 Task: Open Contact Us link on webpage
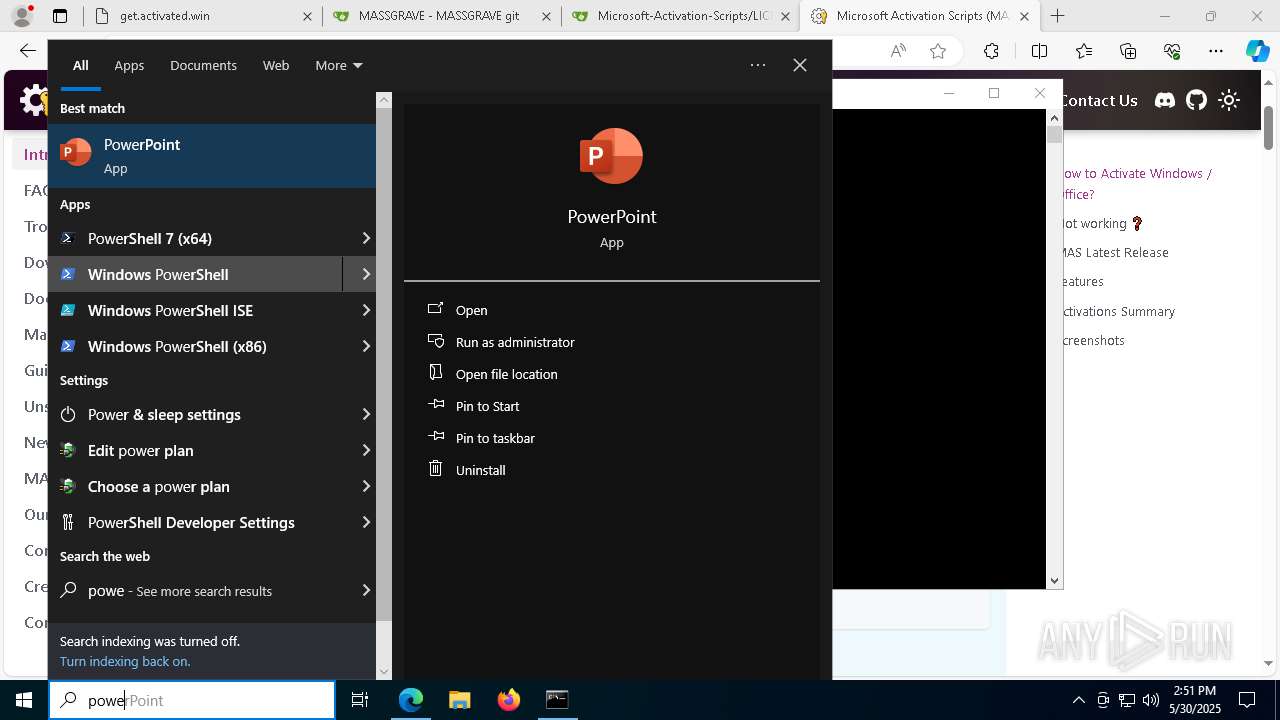tap(1099, 100)
